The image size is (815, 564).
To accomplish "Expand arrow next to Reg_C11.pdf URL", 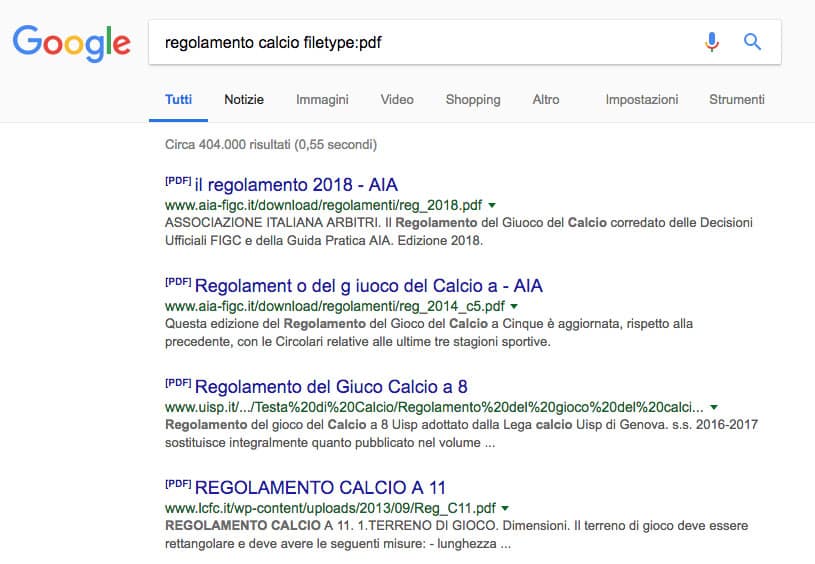I will pos(505,508).
